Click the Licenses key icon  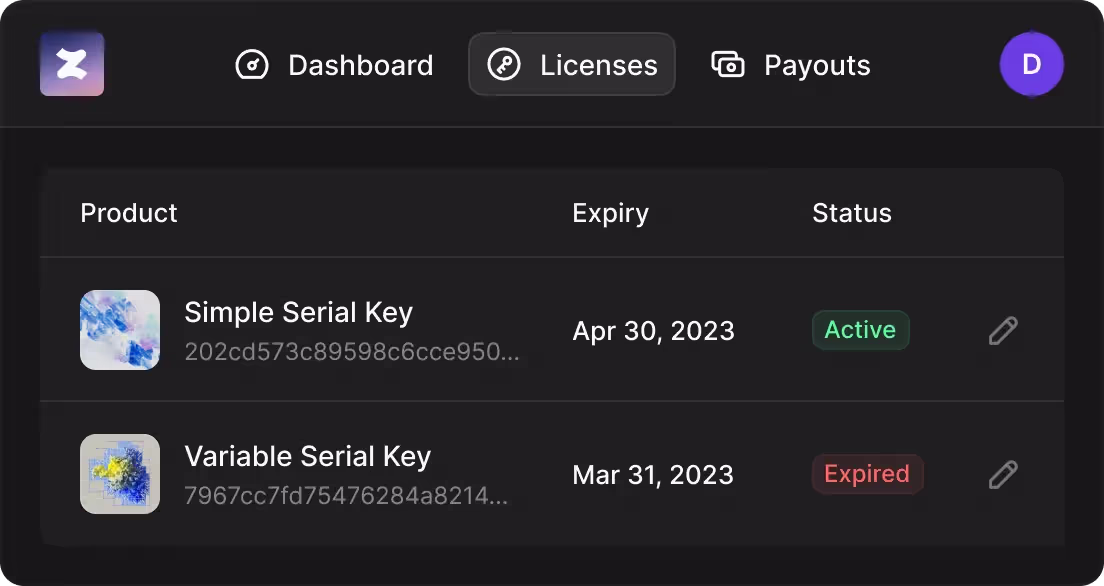(x=504, y=65)
